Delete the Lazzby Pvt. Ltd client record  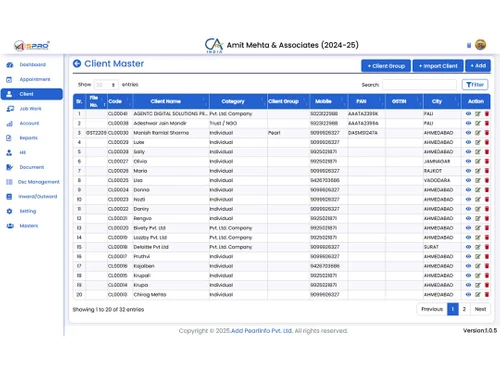(x=487, y=237)
